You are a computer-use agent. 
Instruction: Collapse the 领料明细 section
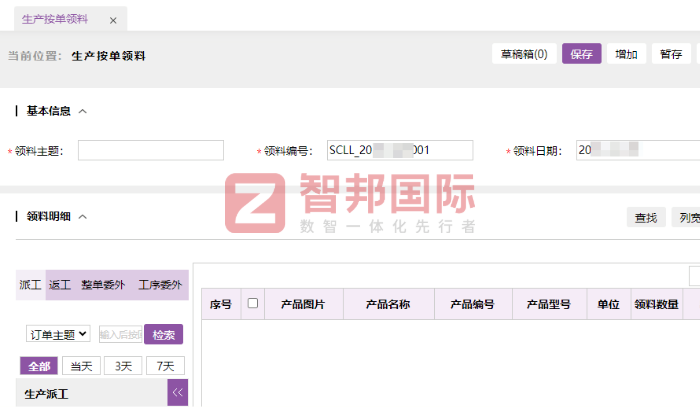tap(83, 216)
